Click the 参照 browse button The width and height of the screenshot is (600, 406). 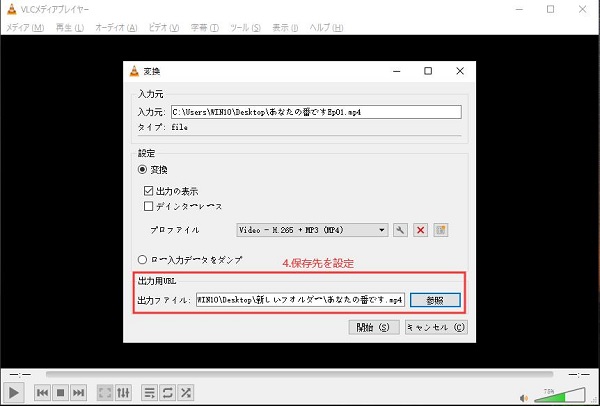435,300
